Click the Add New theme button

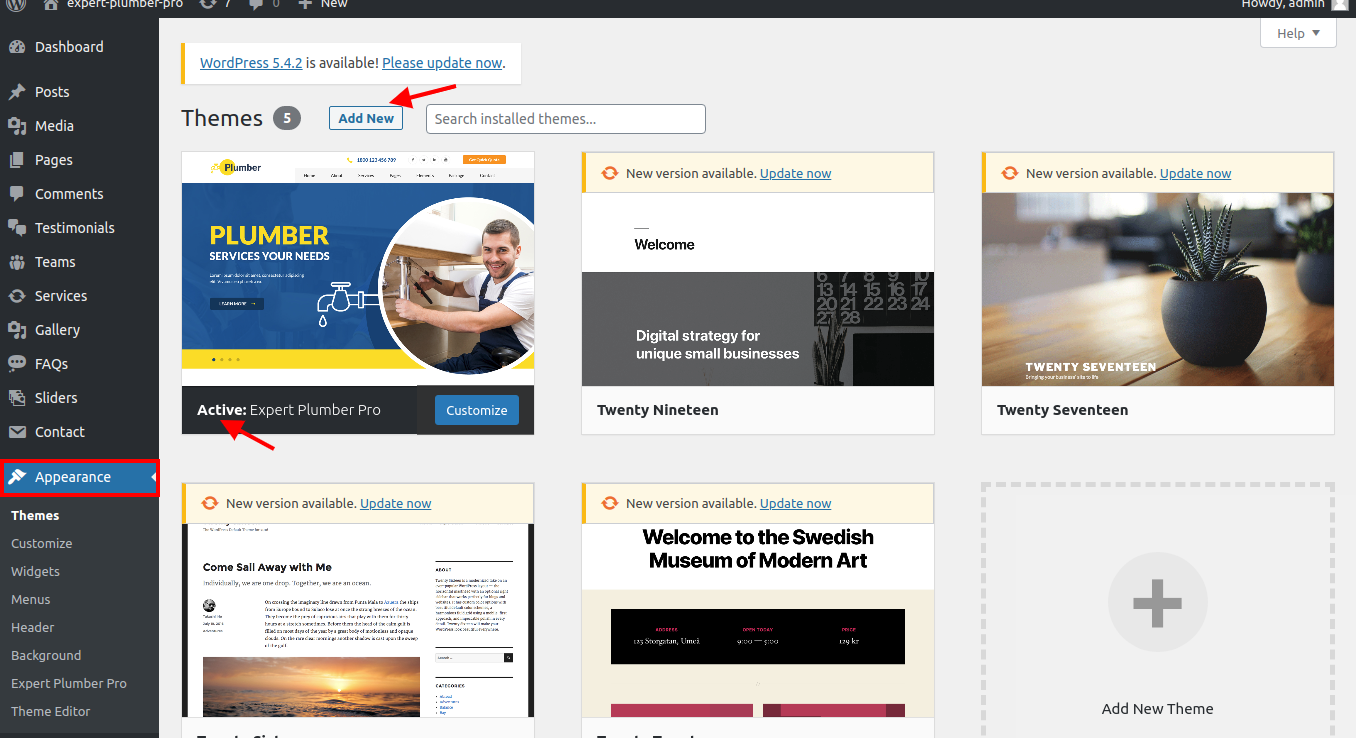tap(366, 118)
